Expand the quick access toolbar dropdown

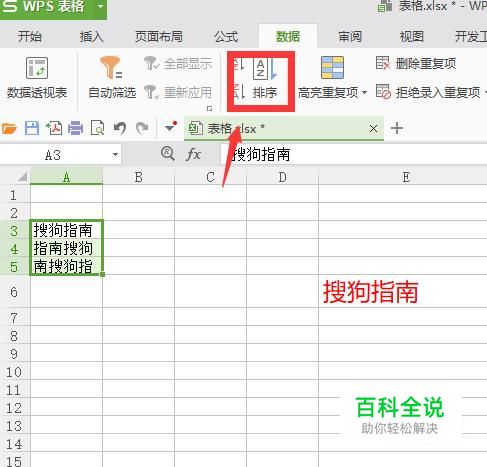click(x=170, y=128)
